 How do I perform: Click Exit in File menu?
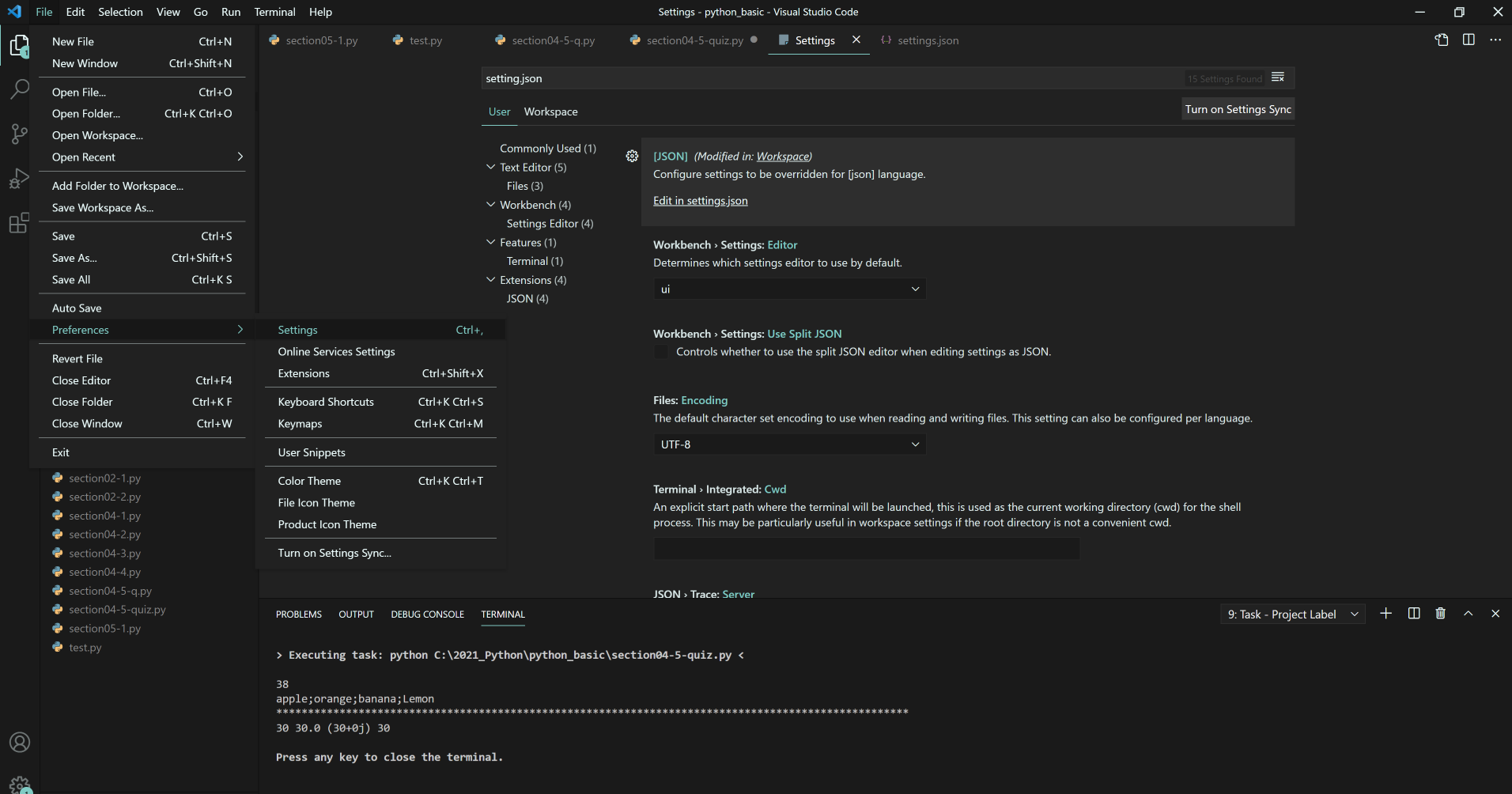142,452
